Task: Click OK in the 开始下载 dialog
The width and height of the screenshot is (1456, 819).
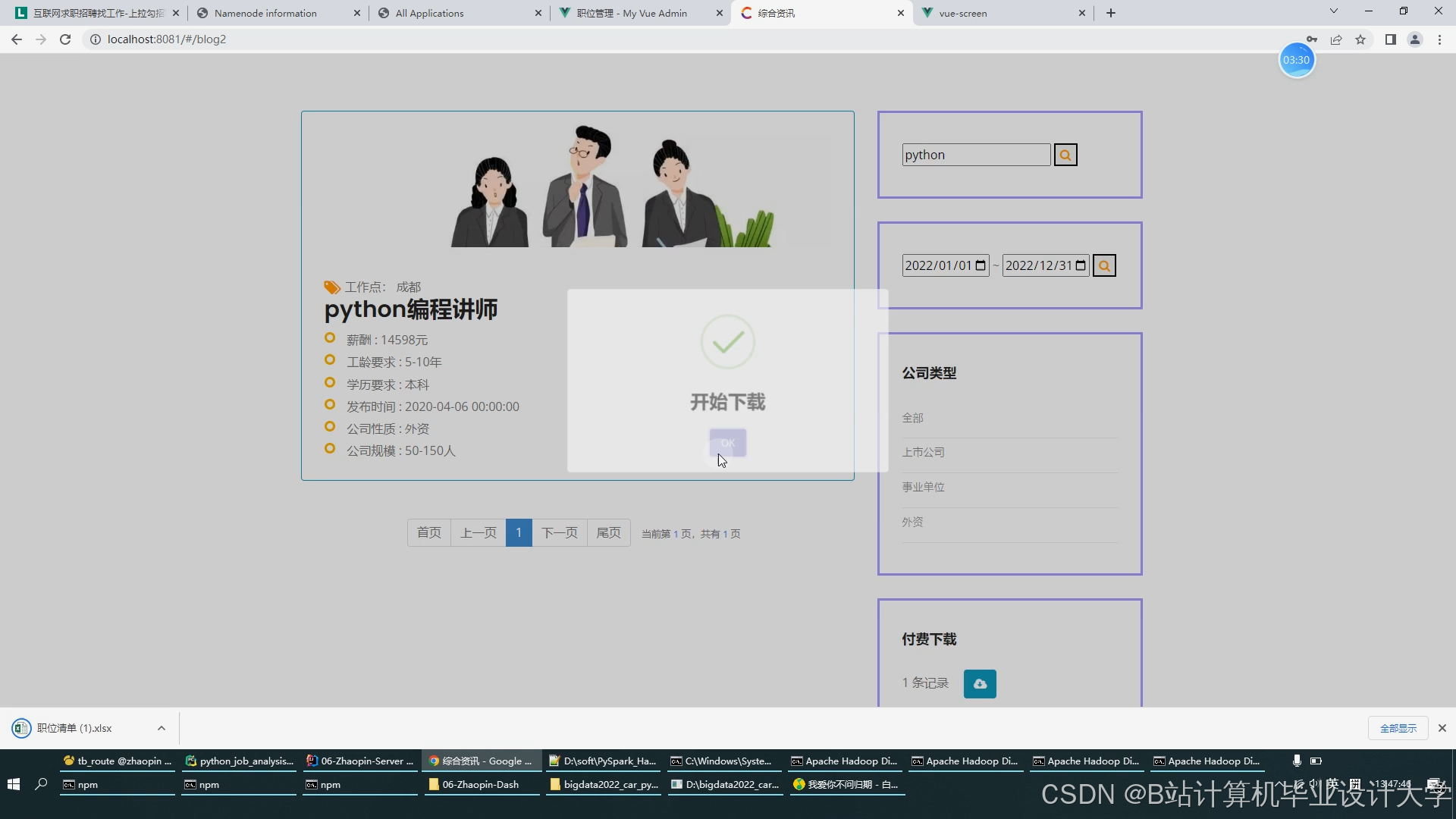Action: point(727,443)
